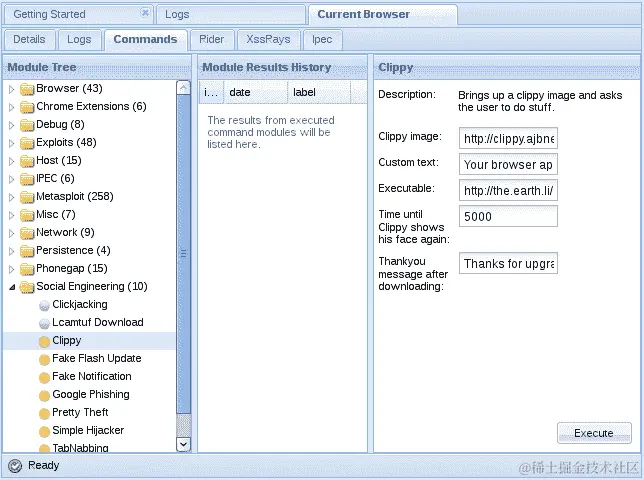Click the orange dot beside Pretty Theft
This screenshot has width=644, height=480.
coord(44,413)
